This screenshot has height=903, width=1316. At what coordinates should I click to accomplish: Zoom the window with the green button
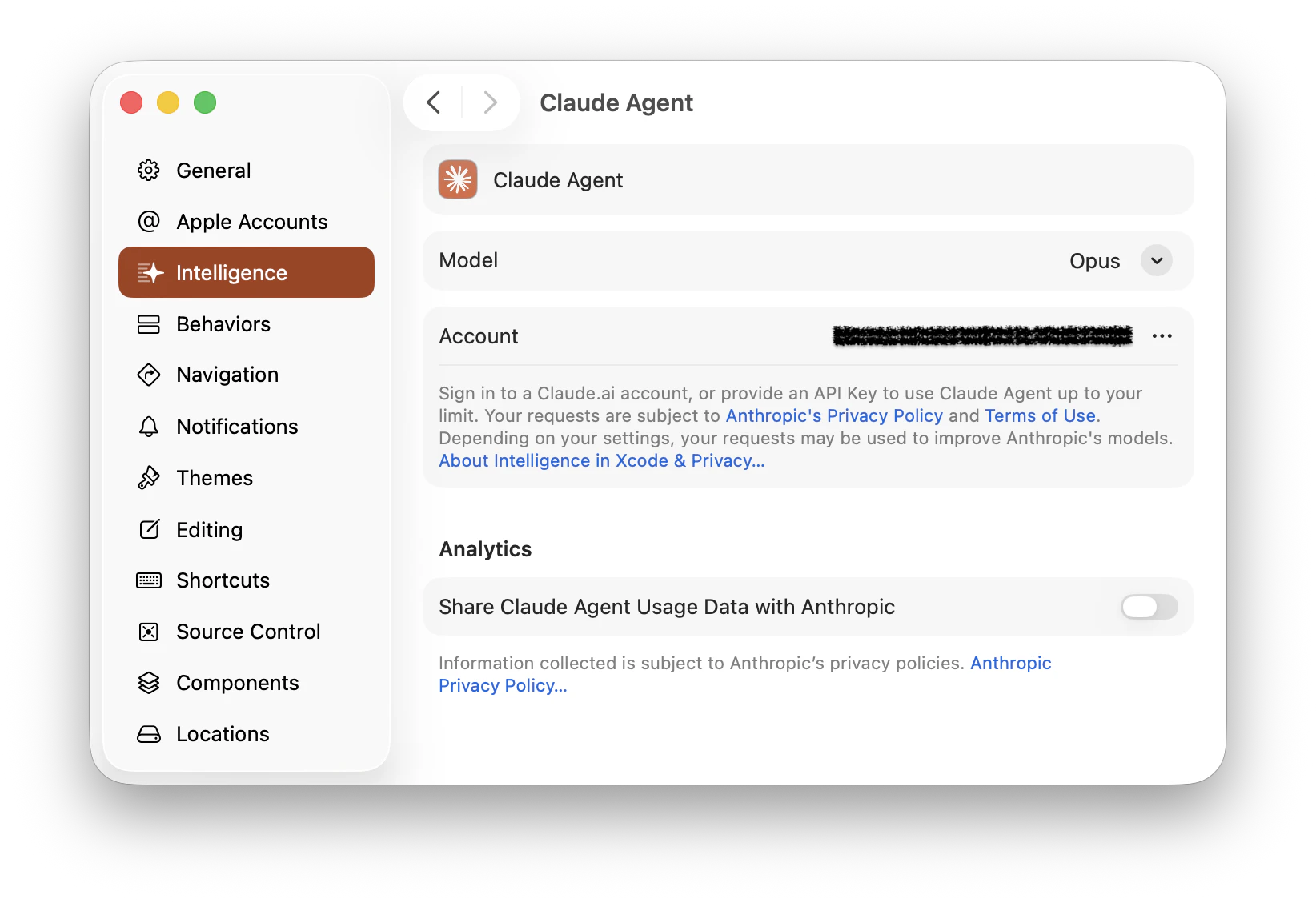click(205, 102)
